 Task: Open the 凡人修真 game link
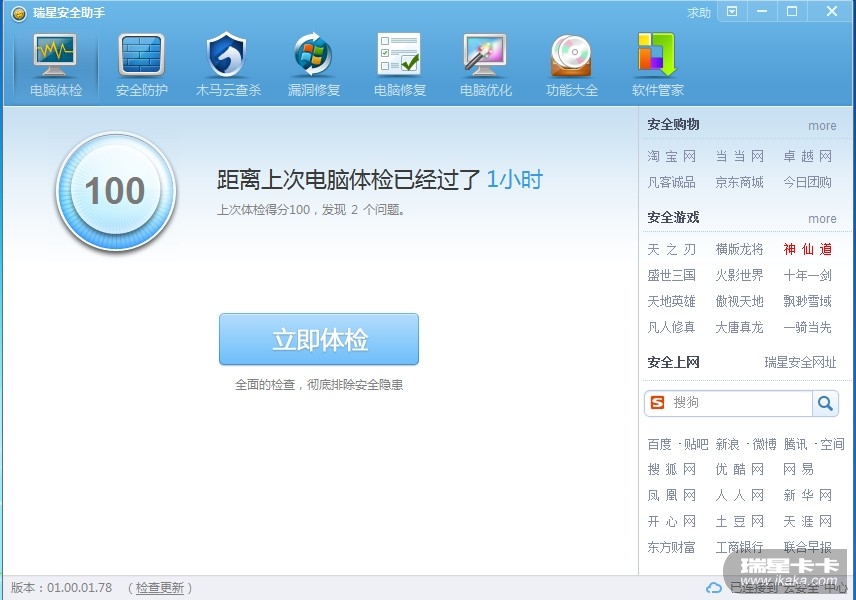coord(671,328)
